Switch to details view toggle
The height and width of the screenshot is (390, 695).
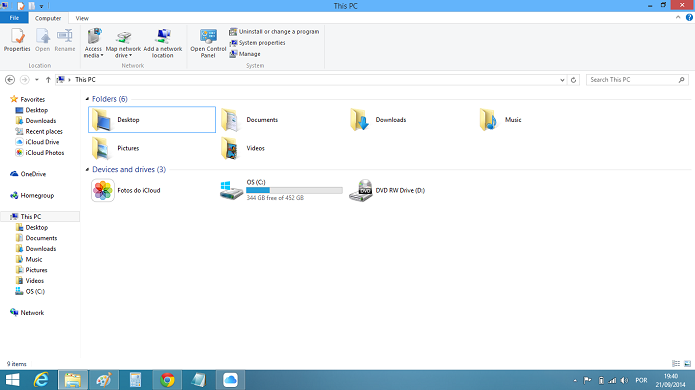(676, 363)
